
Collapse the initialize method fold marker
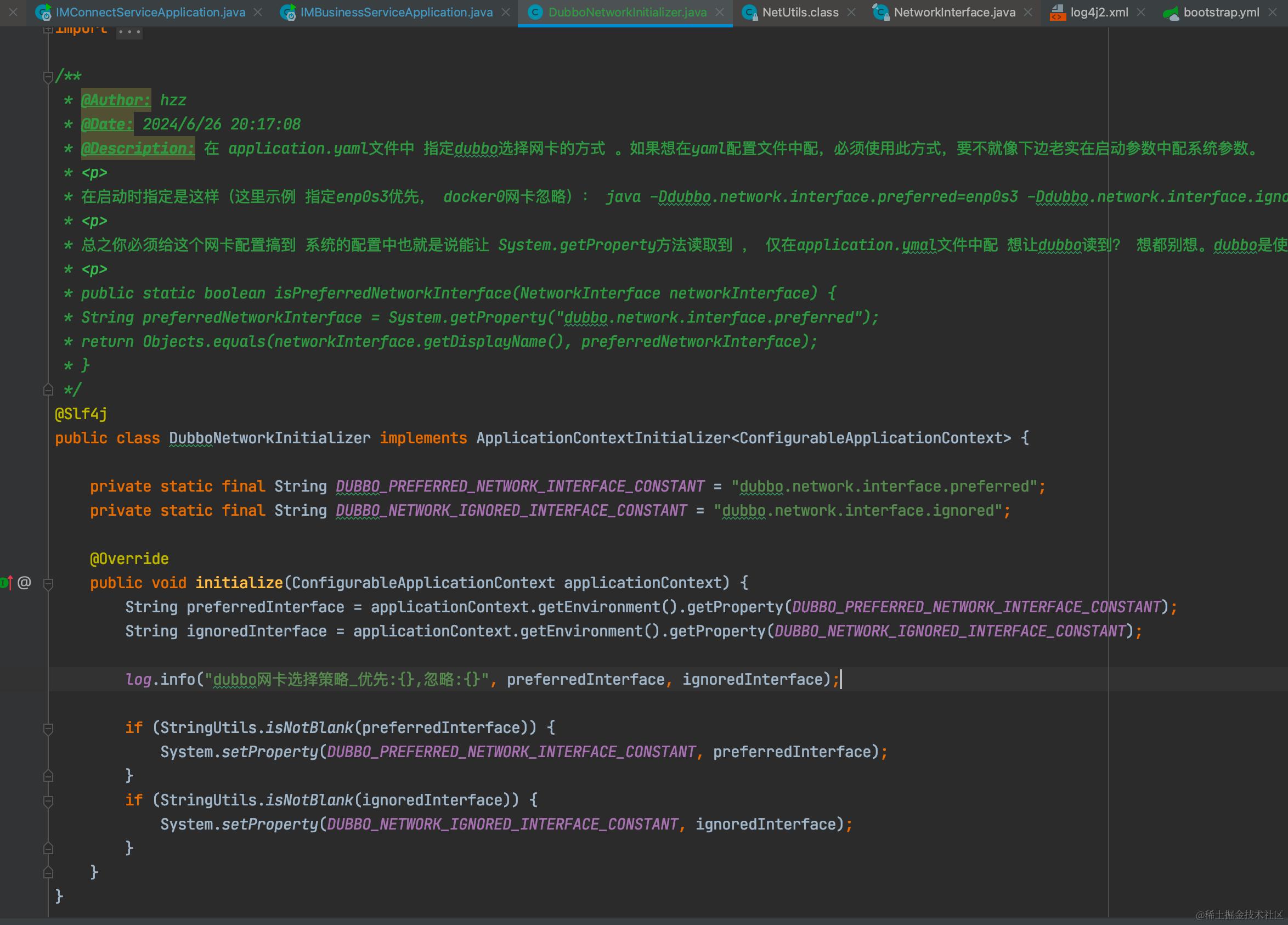(48, 583)
